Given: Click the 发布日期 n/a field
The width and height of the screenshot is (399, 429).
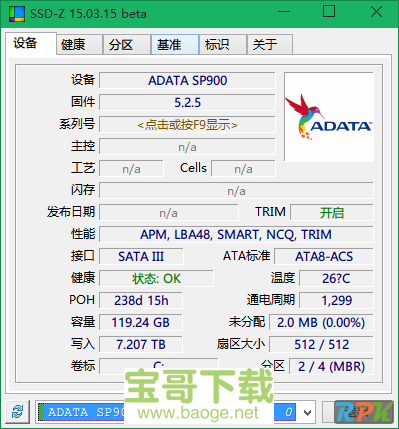Looking at the screenshot, I should tap(169, 213).
